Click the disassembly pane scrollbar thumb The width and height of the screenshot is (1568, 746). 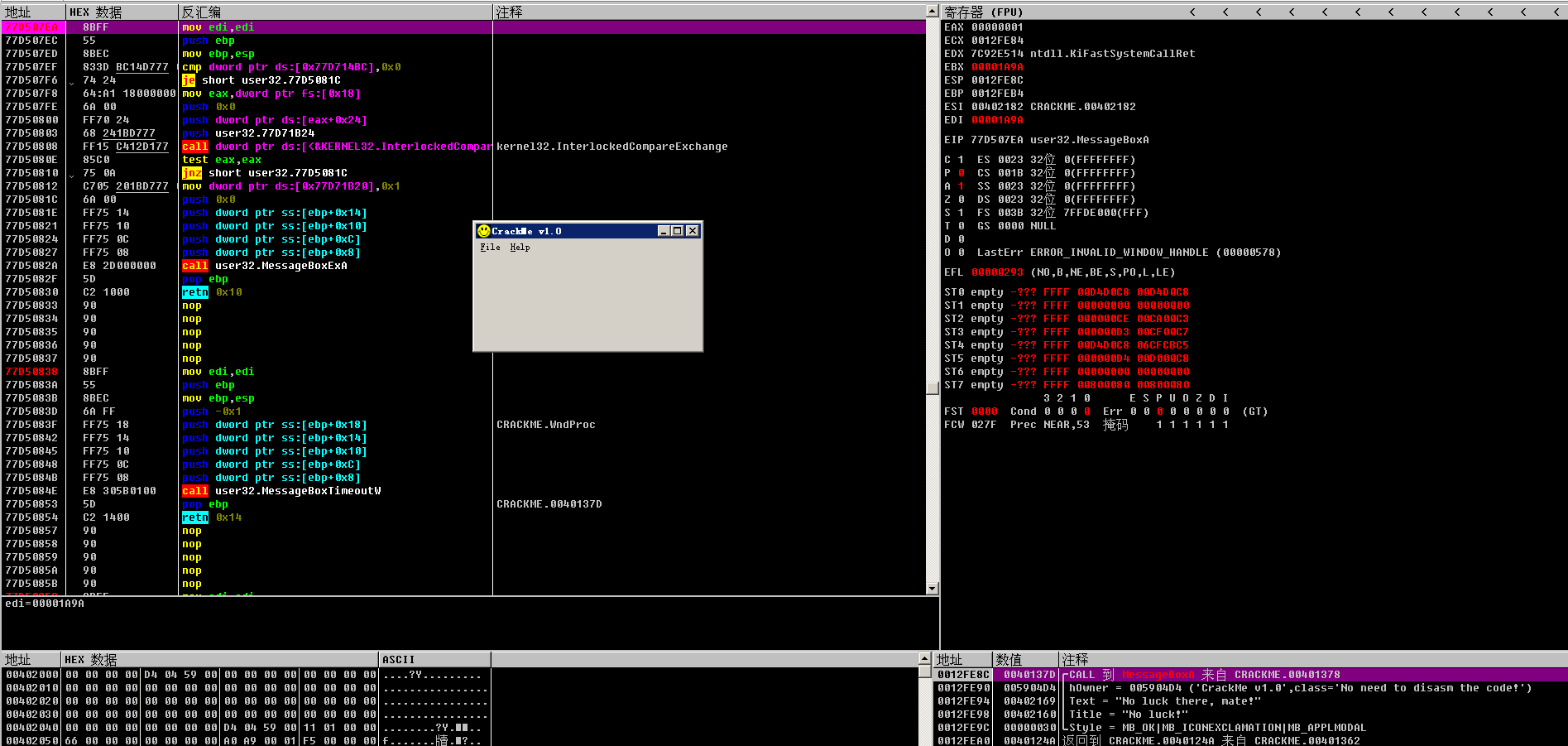(x=933, y=387)
